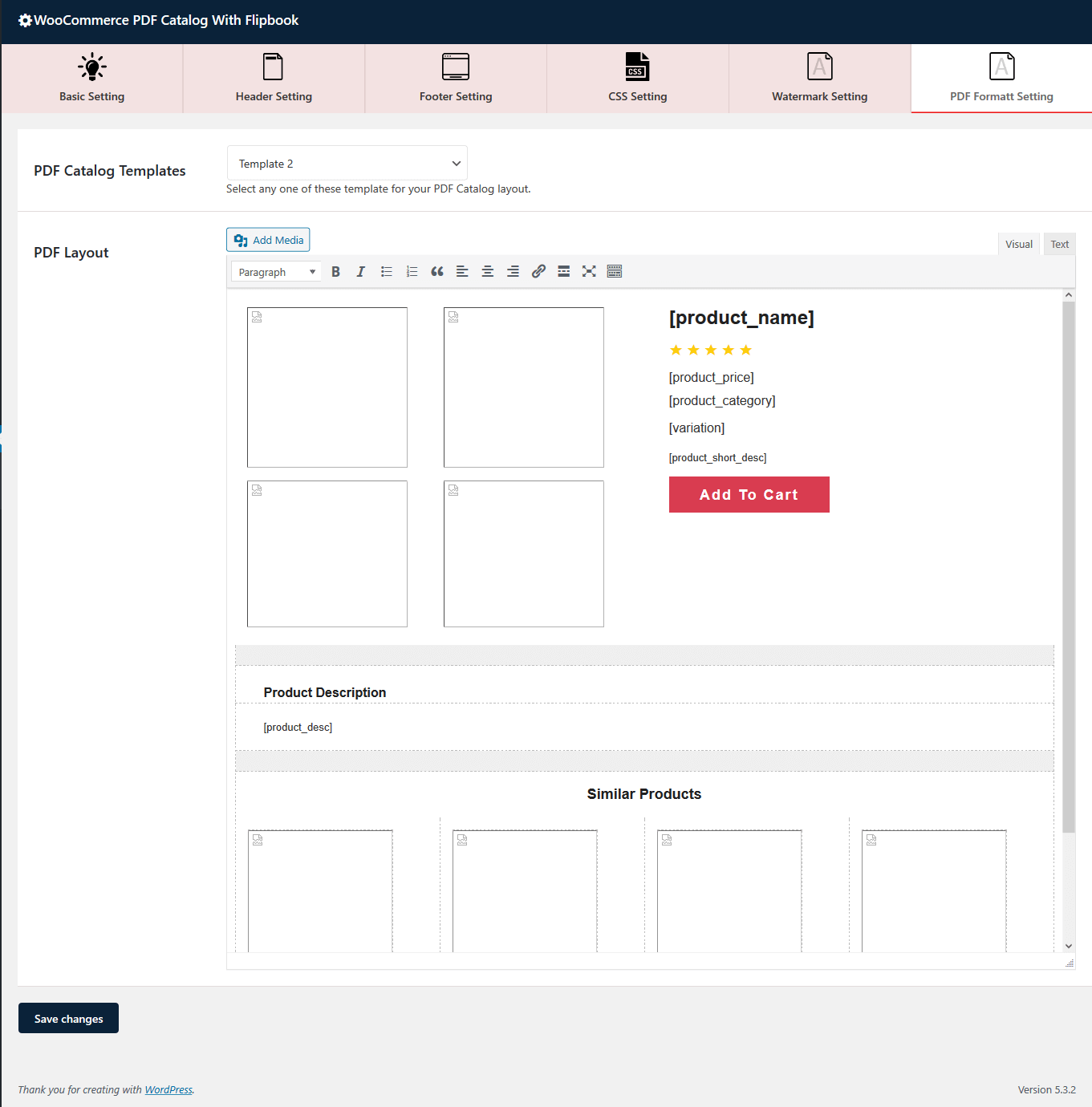Image resolution: width=1092 pixels, height=1107 pixels.
Task: Click the [product_category] placeholder text
Action: point(722,401)
